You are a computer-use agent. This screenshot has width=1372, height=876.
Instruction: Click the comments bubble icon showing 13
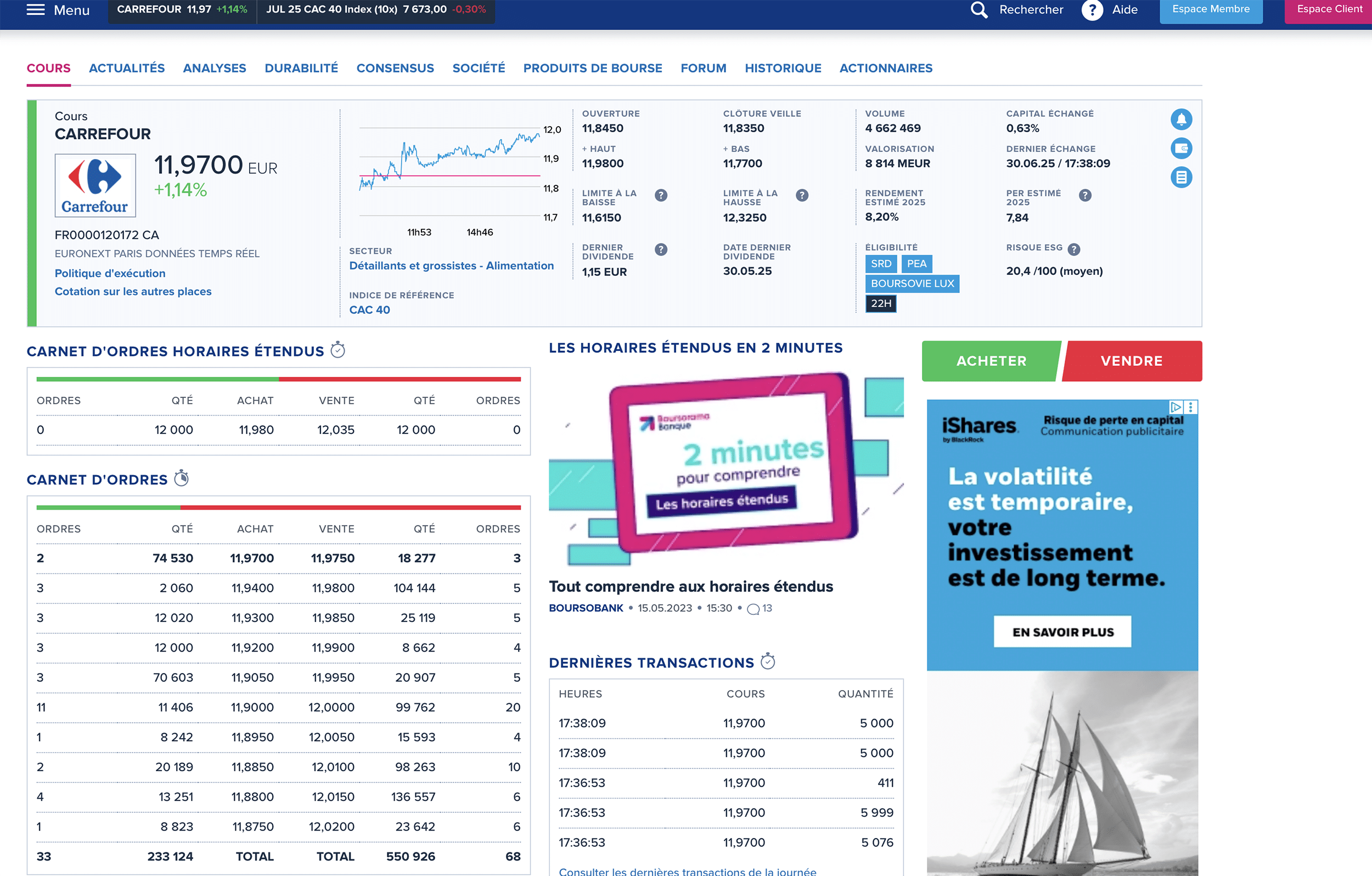[752, 609]
